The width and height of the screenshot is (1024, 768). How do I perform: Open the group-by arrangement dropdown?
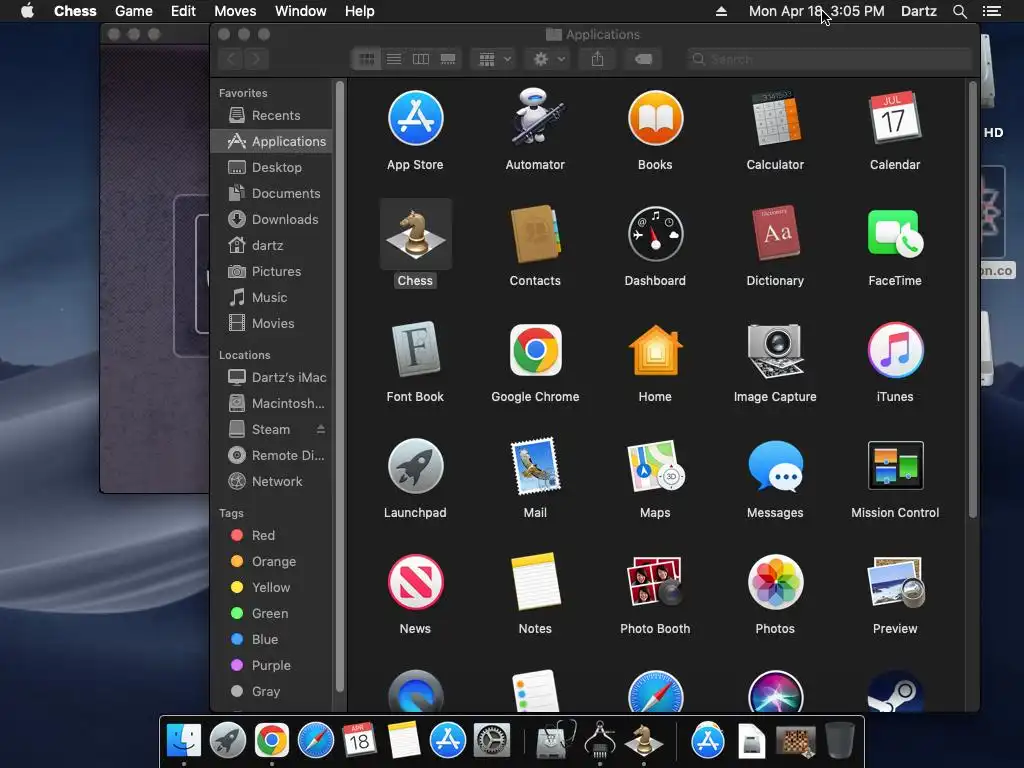click(x=494, y=59)
